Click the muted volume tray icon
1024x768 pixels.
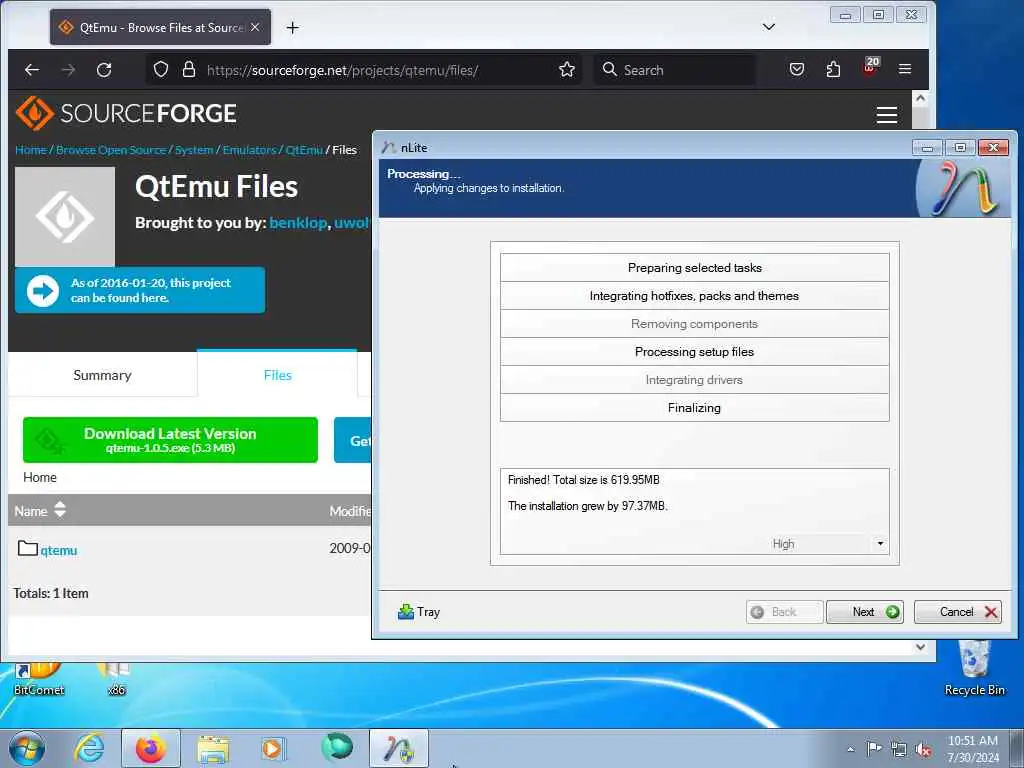coord(923,749)
